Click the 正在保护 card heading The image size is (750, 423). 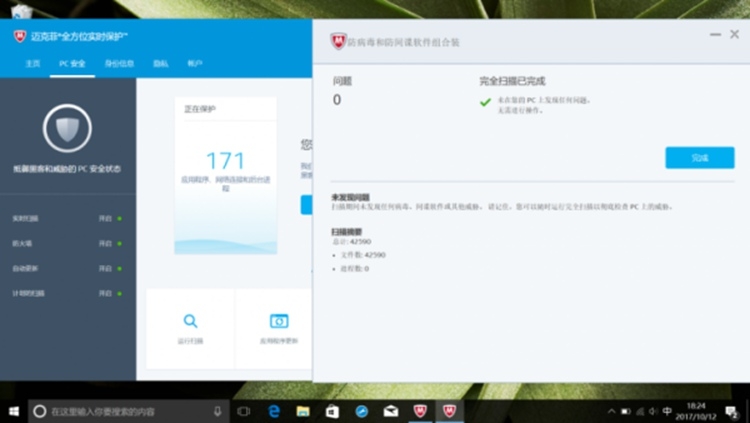pyautogui.click(x=200, y=109)
